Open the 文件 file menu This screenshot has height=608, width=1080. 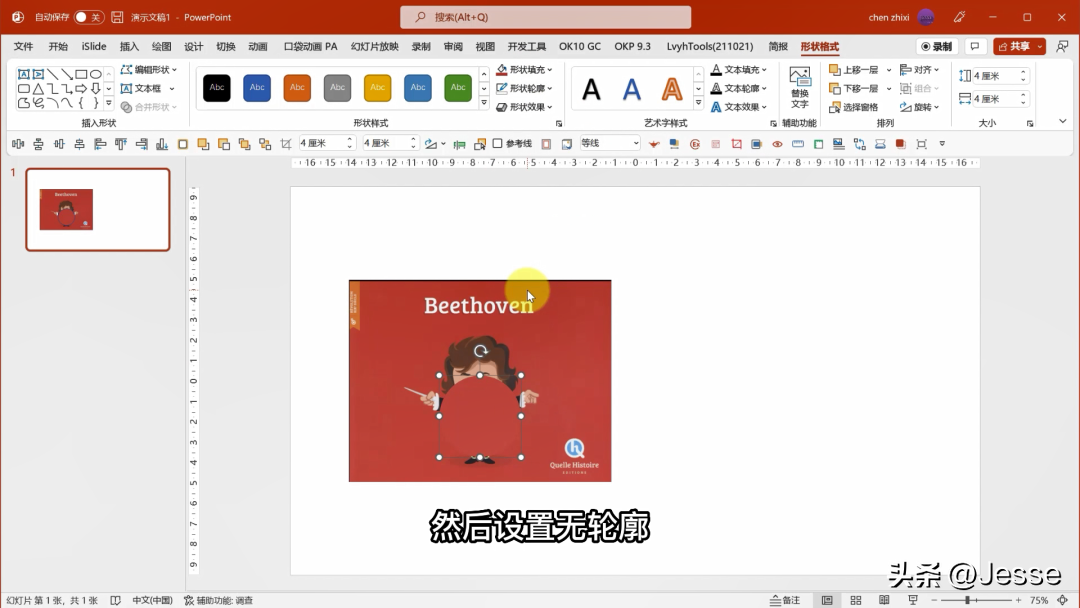[x=23, y=46]
